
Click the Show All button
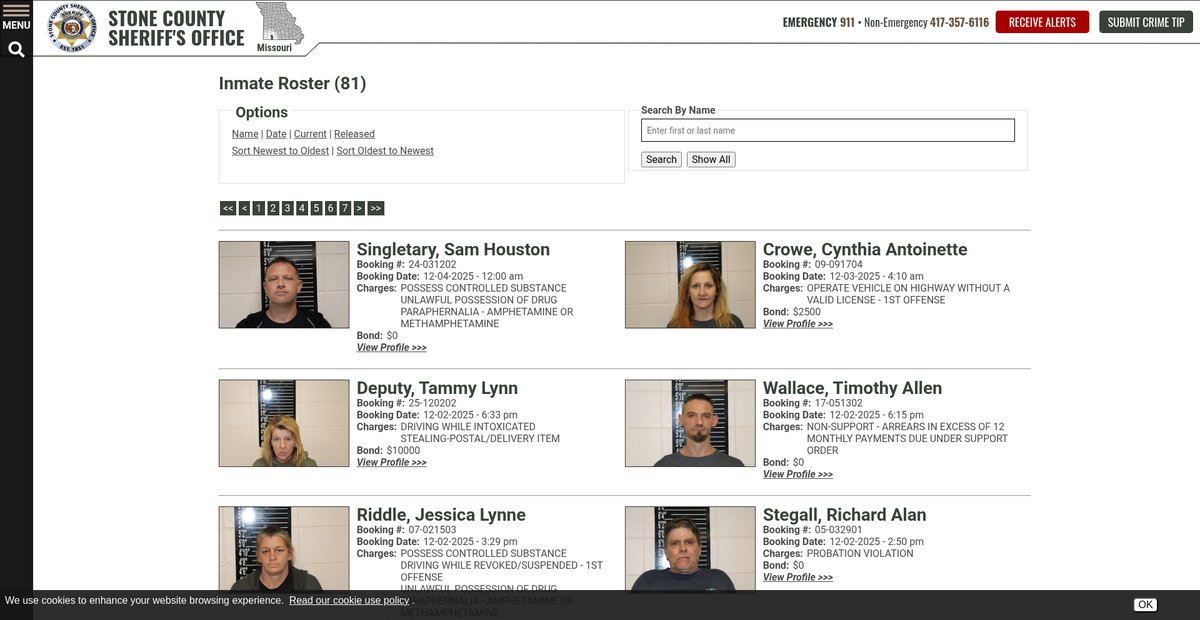pyautogui.click(x=711, y=159)
